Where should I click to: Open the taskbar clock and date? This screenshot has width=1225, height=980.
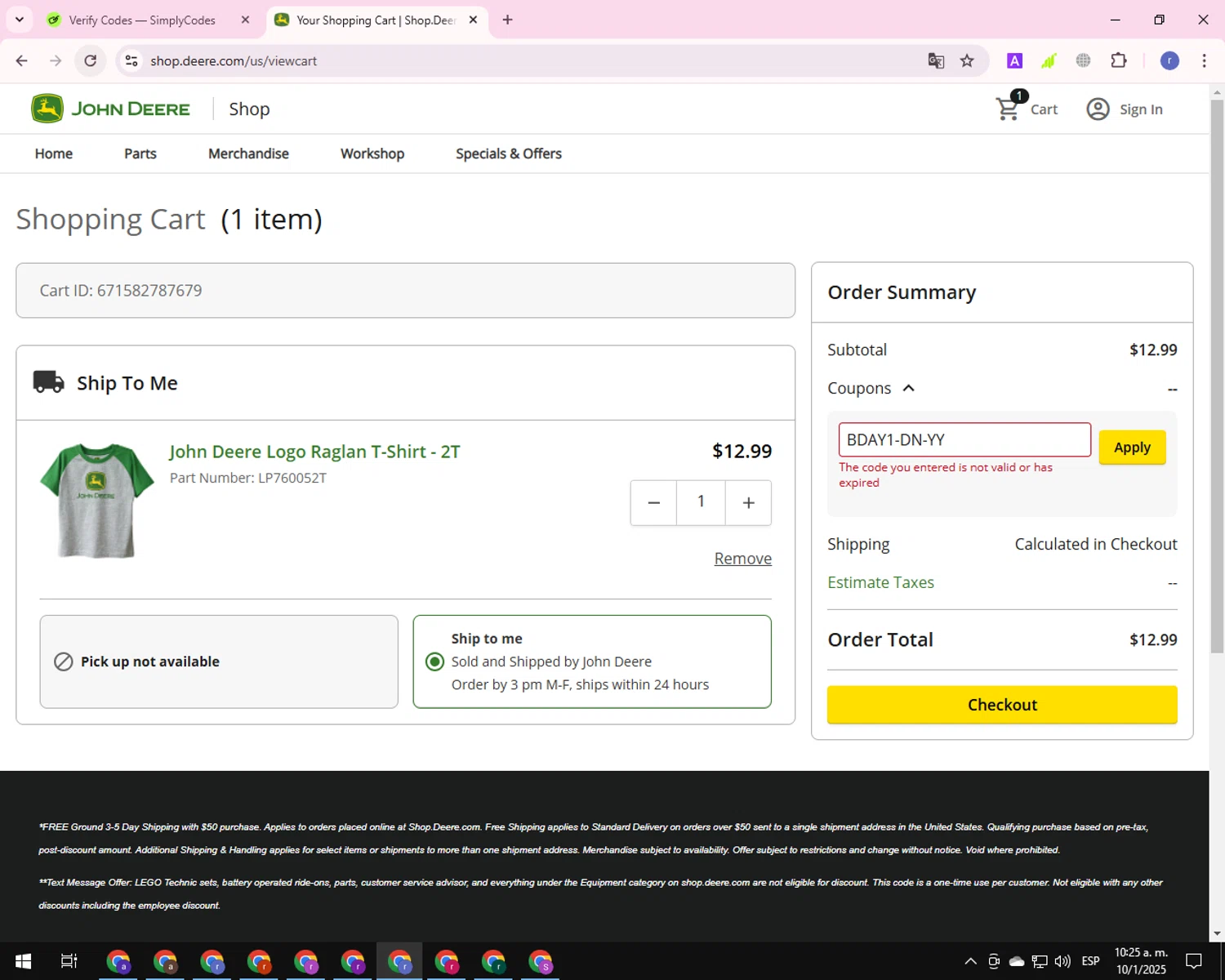point(1141,961)
